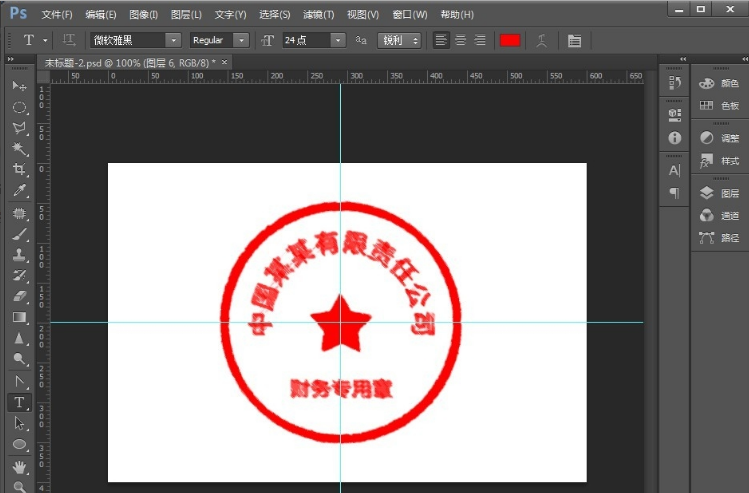Open the 帮助(H) menu

click(x=457, y=14)
